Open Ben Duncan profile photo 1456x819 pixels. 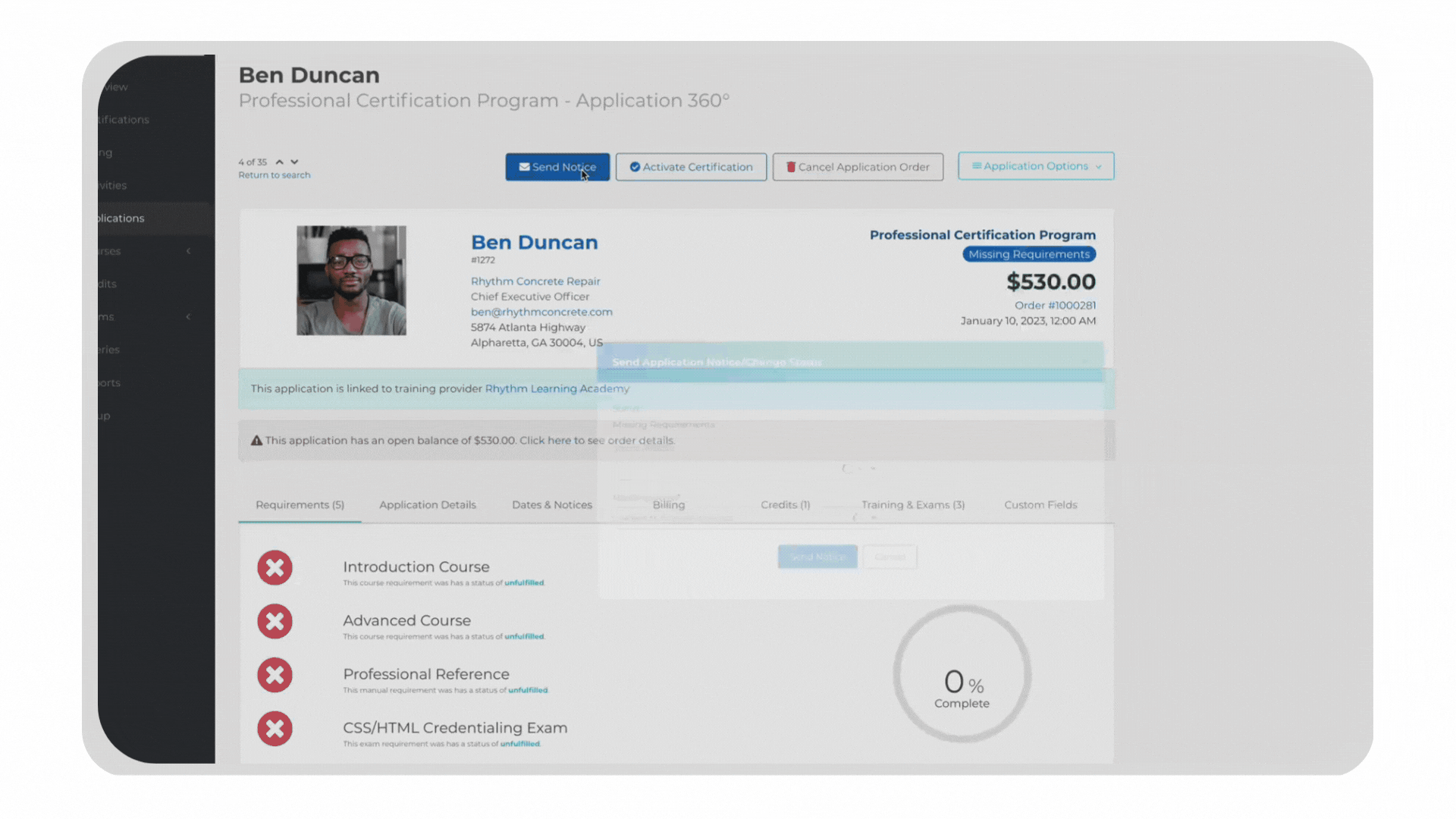(x=351, y=281)
